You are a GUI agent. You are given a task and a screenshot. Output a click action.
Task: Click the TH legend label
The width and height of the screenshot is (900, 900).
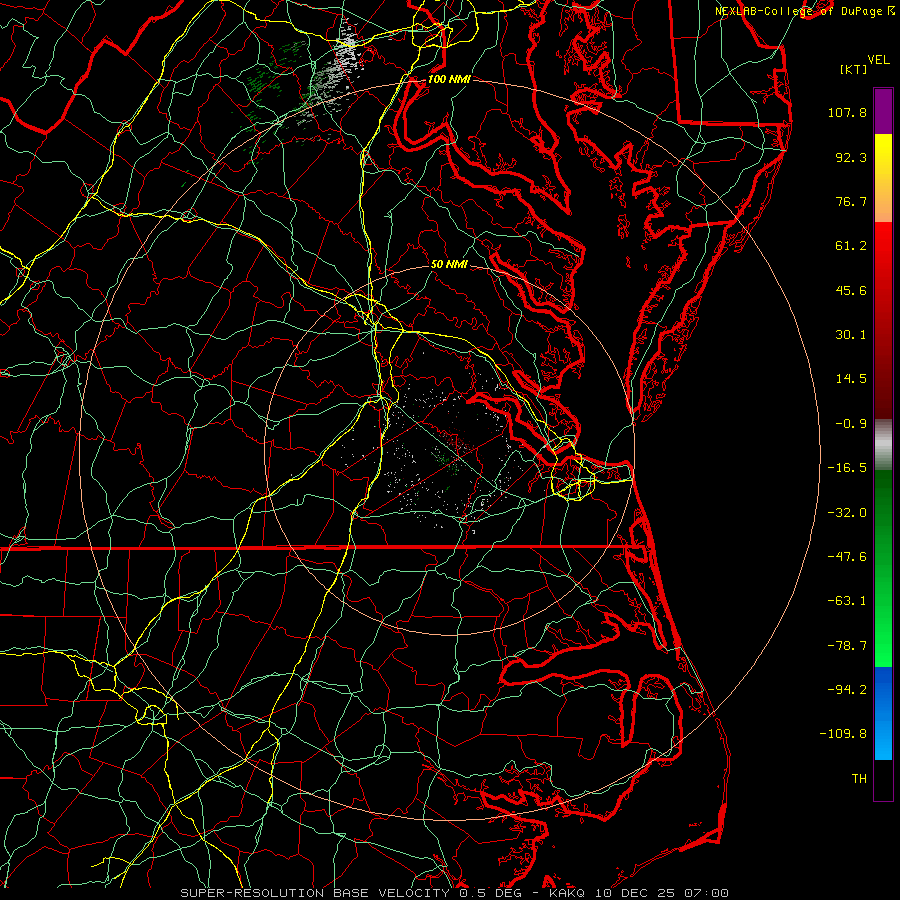(859, 779)
